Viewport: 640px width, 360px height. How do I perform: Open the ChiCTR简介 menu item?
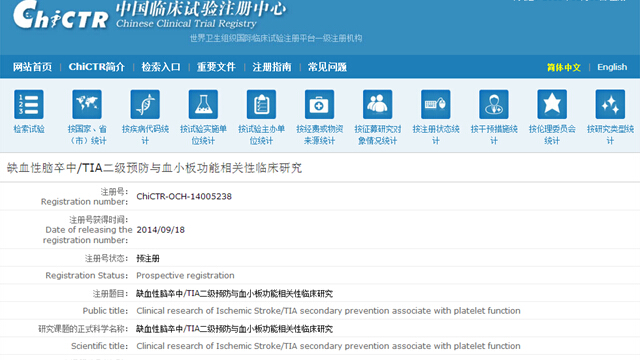[x=97, y=67]
